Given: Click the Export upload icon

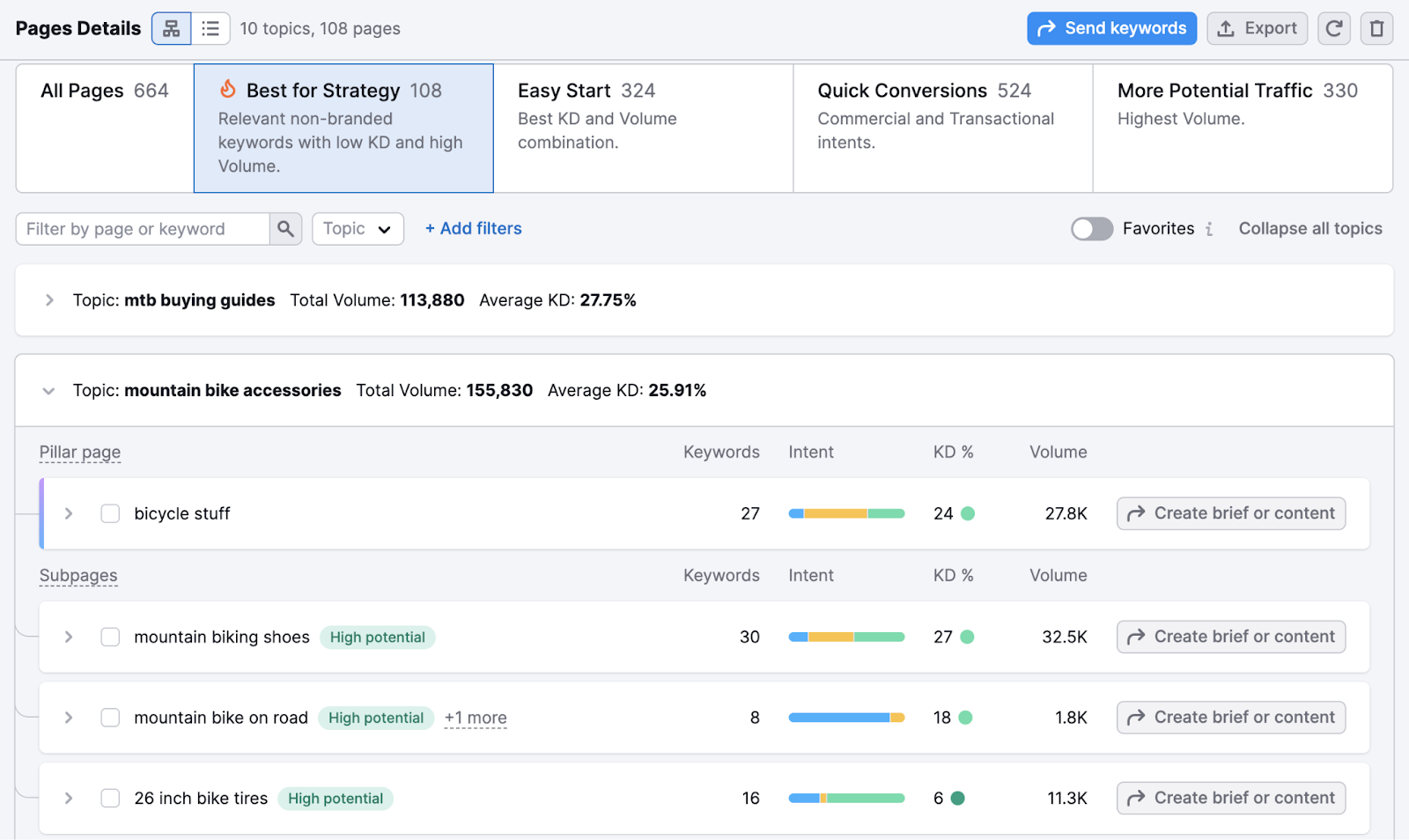Looking at the screenshot, I should click(x=1225, y=27).
